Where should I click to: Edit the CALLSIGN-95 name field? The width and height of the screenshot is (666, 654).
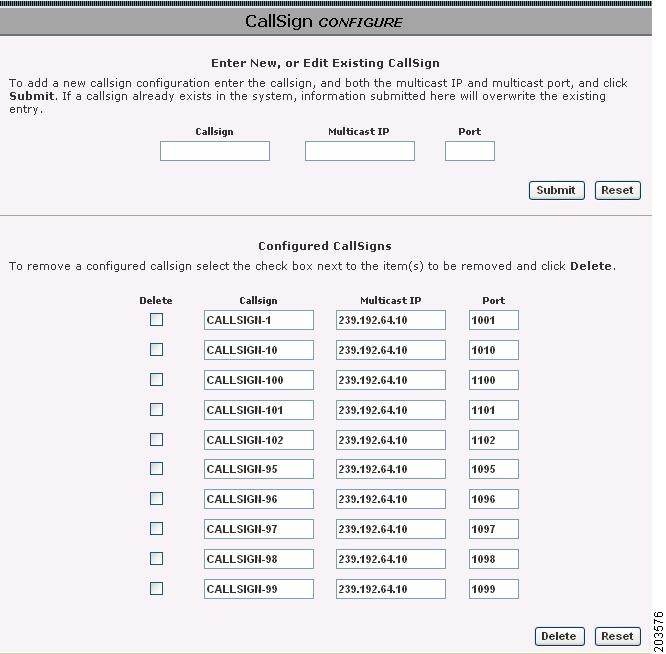point(259,469)
